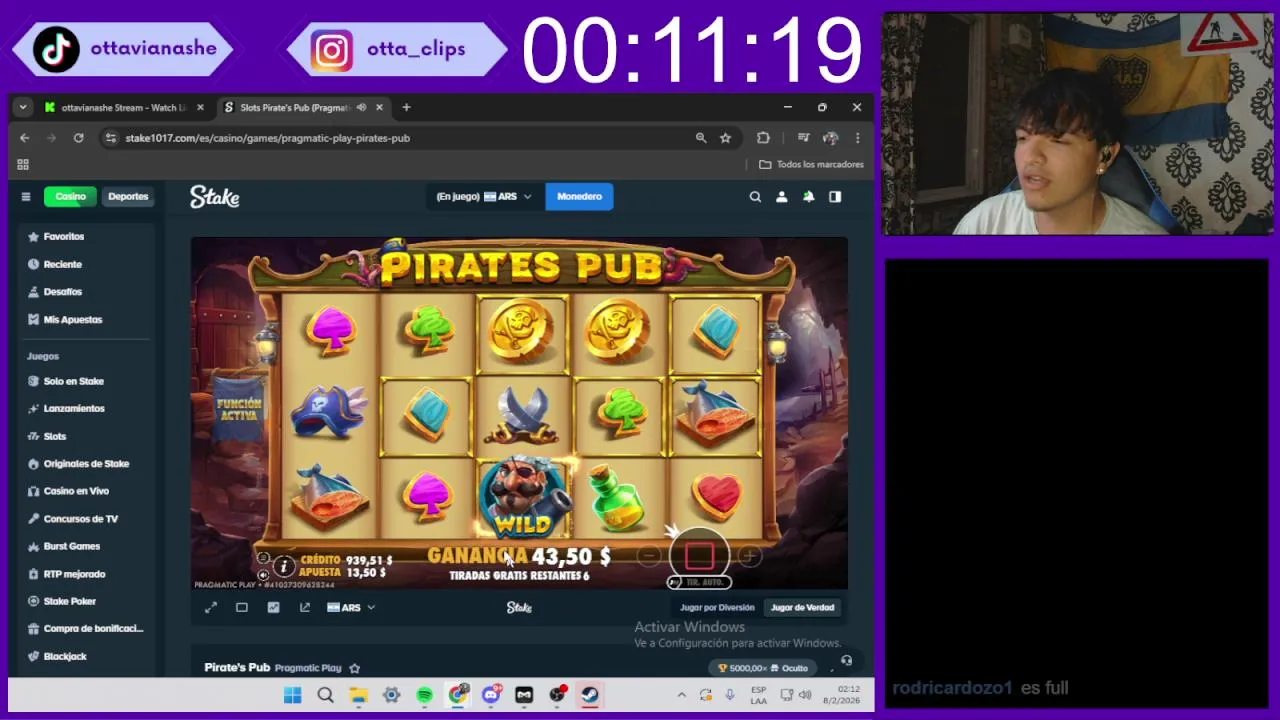The height and width of the screenshot is (720, 1280).
Task: Open Todos los marcadores folder
Action: click(811, 164)
